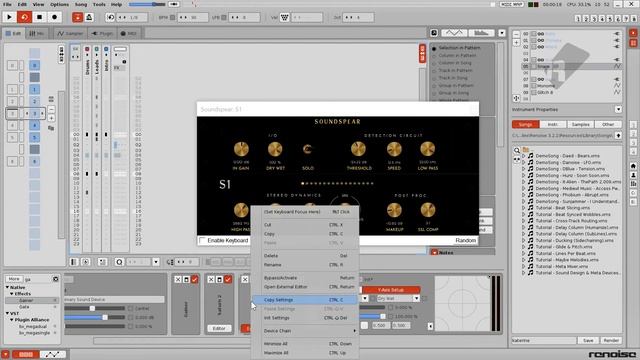640x360 pixels.
Task: Collapse the Native tree node
Action: 7,287
